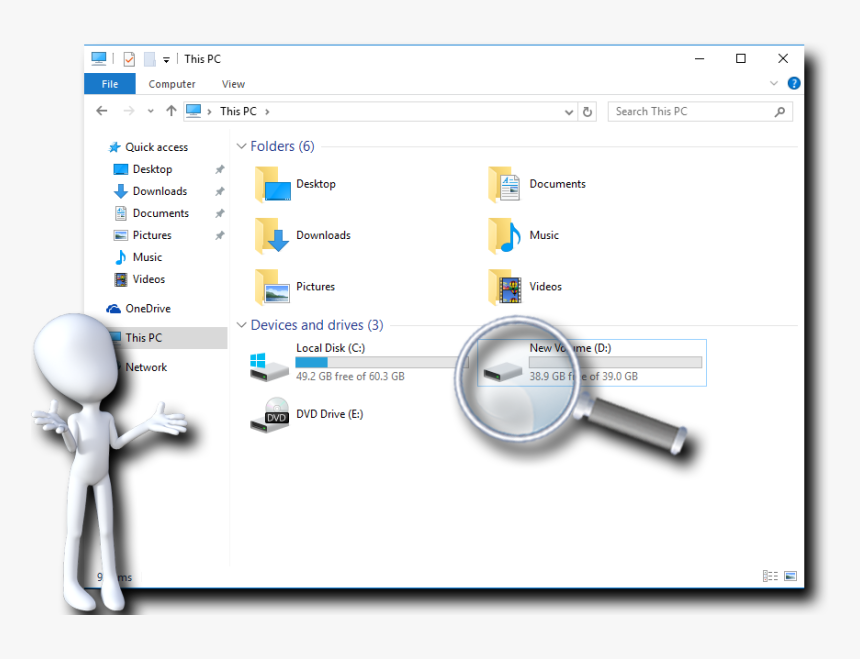Switch to large thumbnails view in the status bar
Image resolution: width=860 pixels, height=659 pixels.
[x=789, y=575]
